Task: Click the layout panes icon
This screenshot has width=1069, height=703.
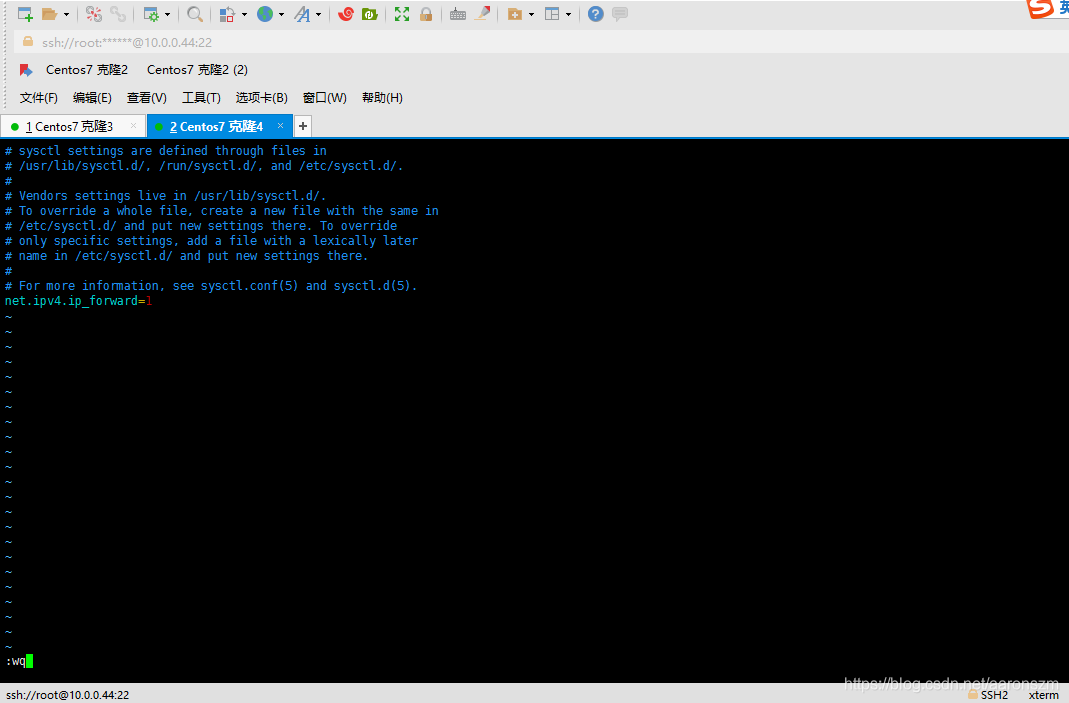Action: pyautogui.click(x=552, y=14)
